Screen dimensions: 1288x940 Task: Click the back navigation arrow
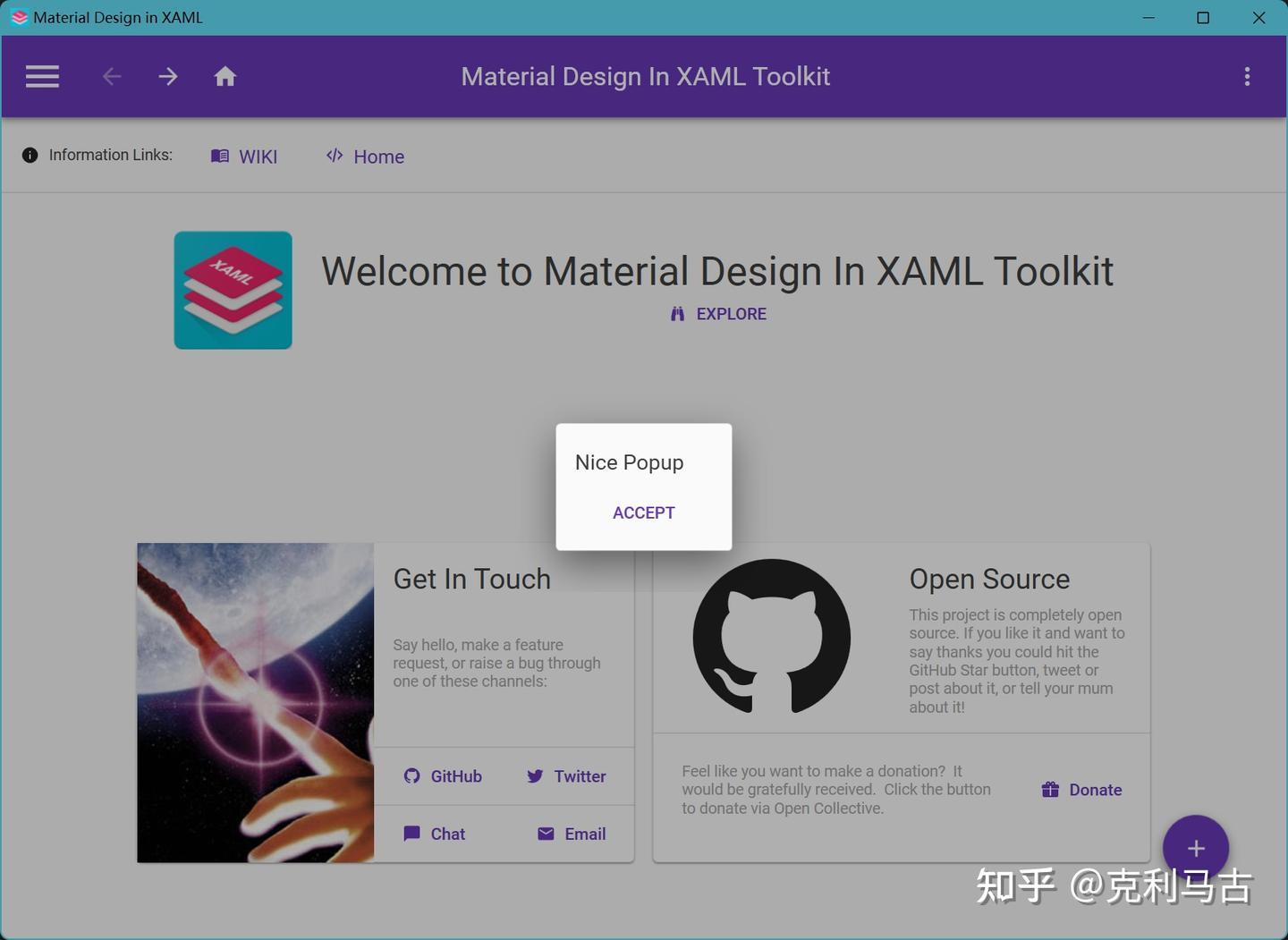click(x=111, y=76)
